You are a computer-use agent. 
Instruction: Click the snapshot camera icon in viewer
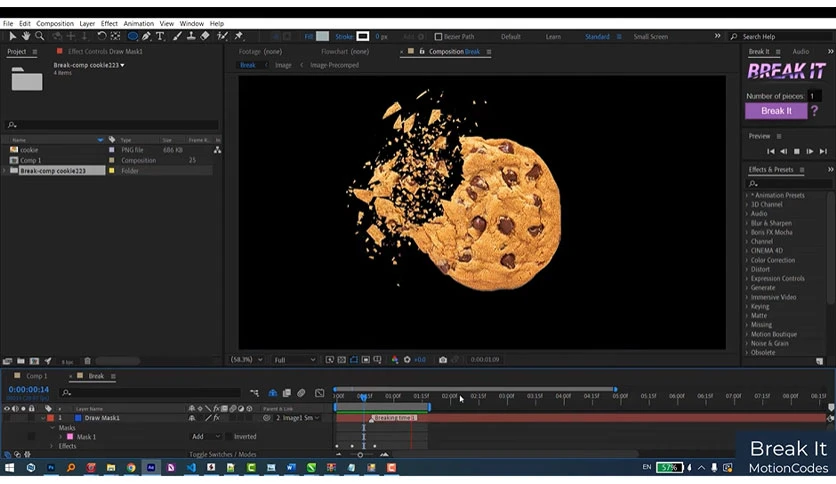click(443, 360)
